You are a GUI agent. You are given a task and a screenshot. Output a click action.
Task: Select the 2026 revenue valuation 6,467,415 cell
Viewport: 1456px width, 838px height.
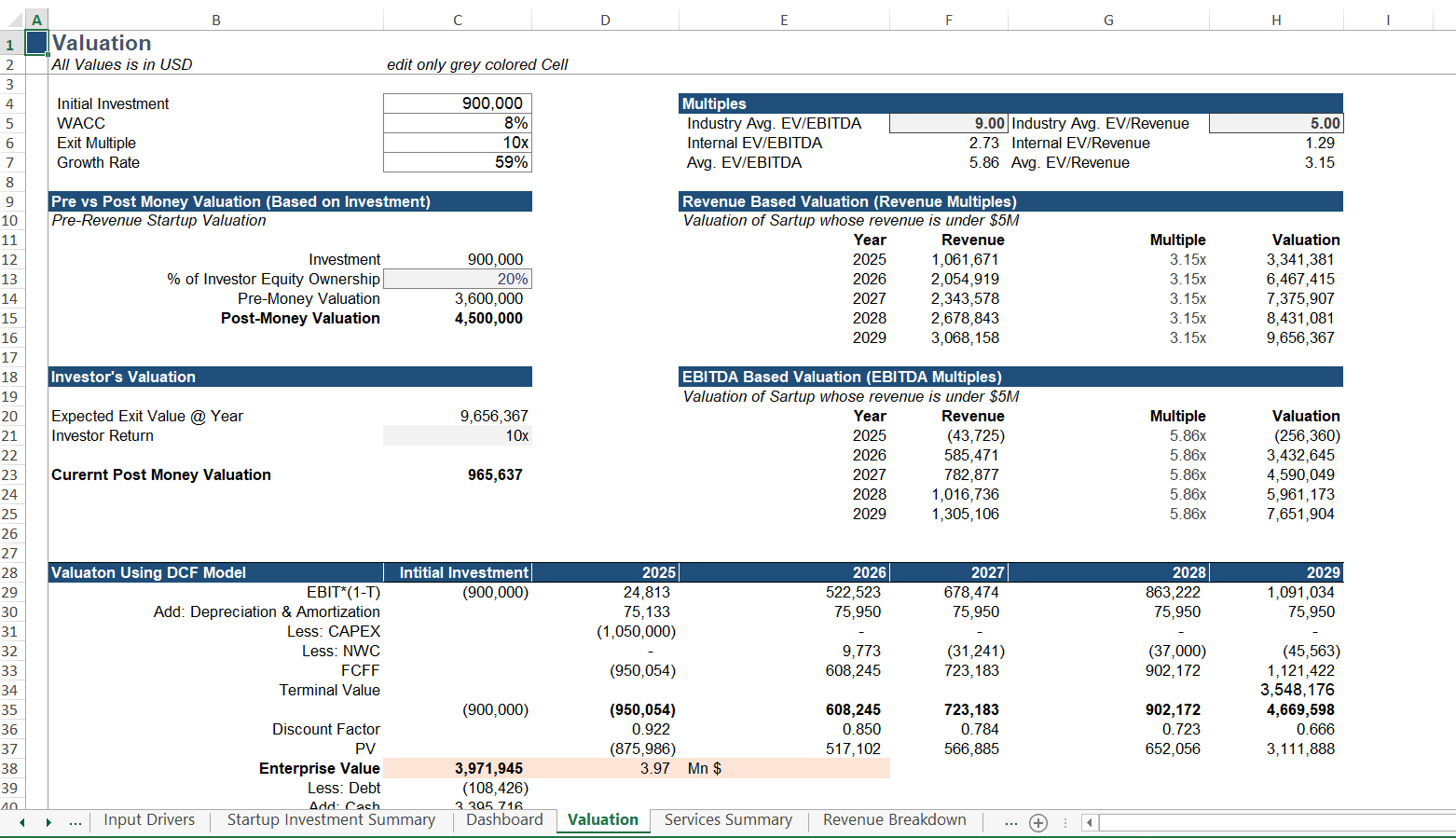[1276, 279]
